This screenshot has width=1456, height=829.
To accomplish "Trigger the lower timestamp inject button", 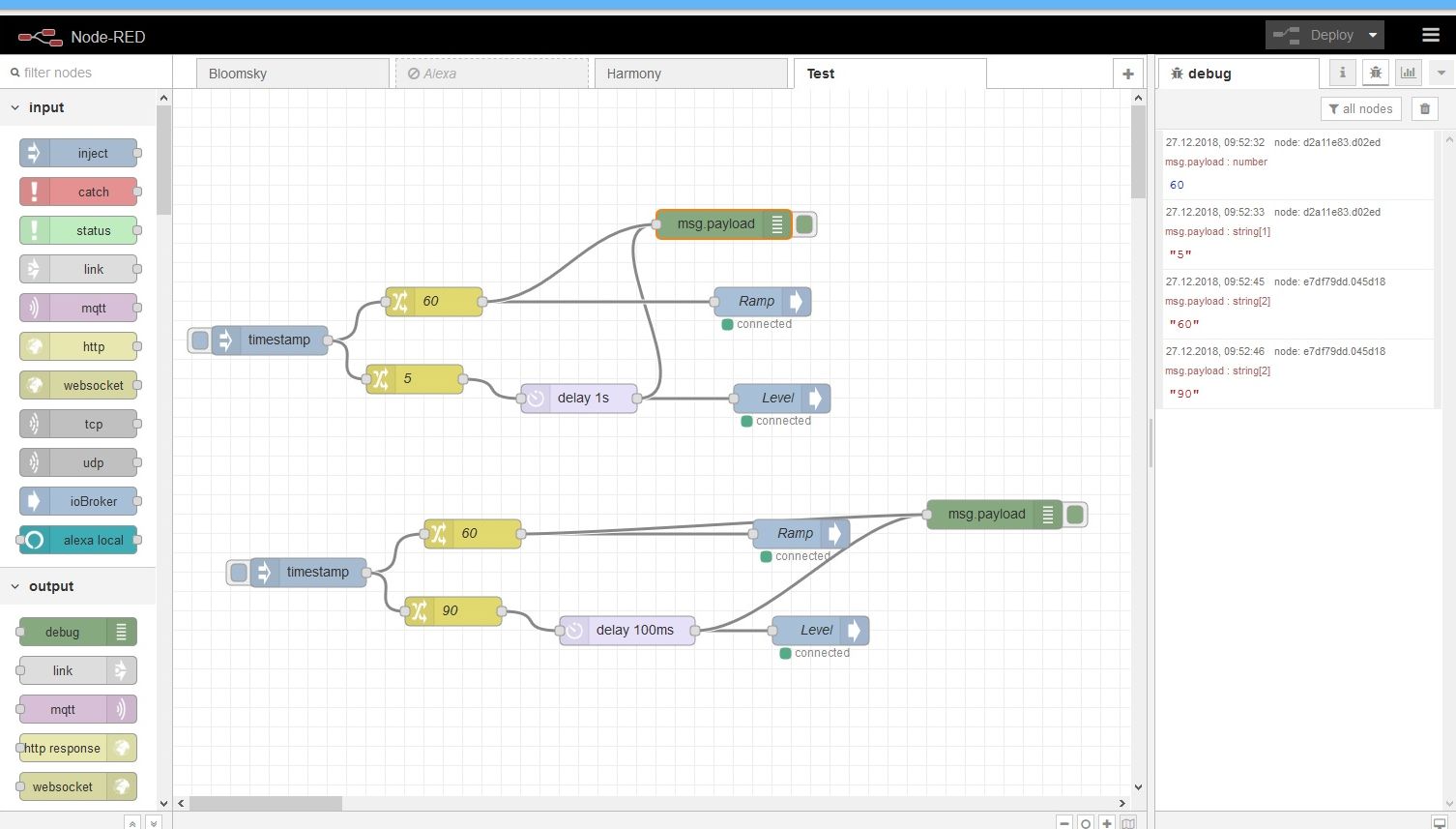I will click(x=239, y=572).
